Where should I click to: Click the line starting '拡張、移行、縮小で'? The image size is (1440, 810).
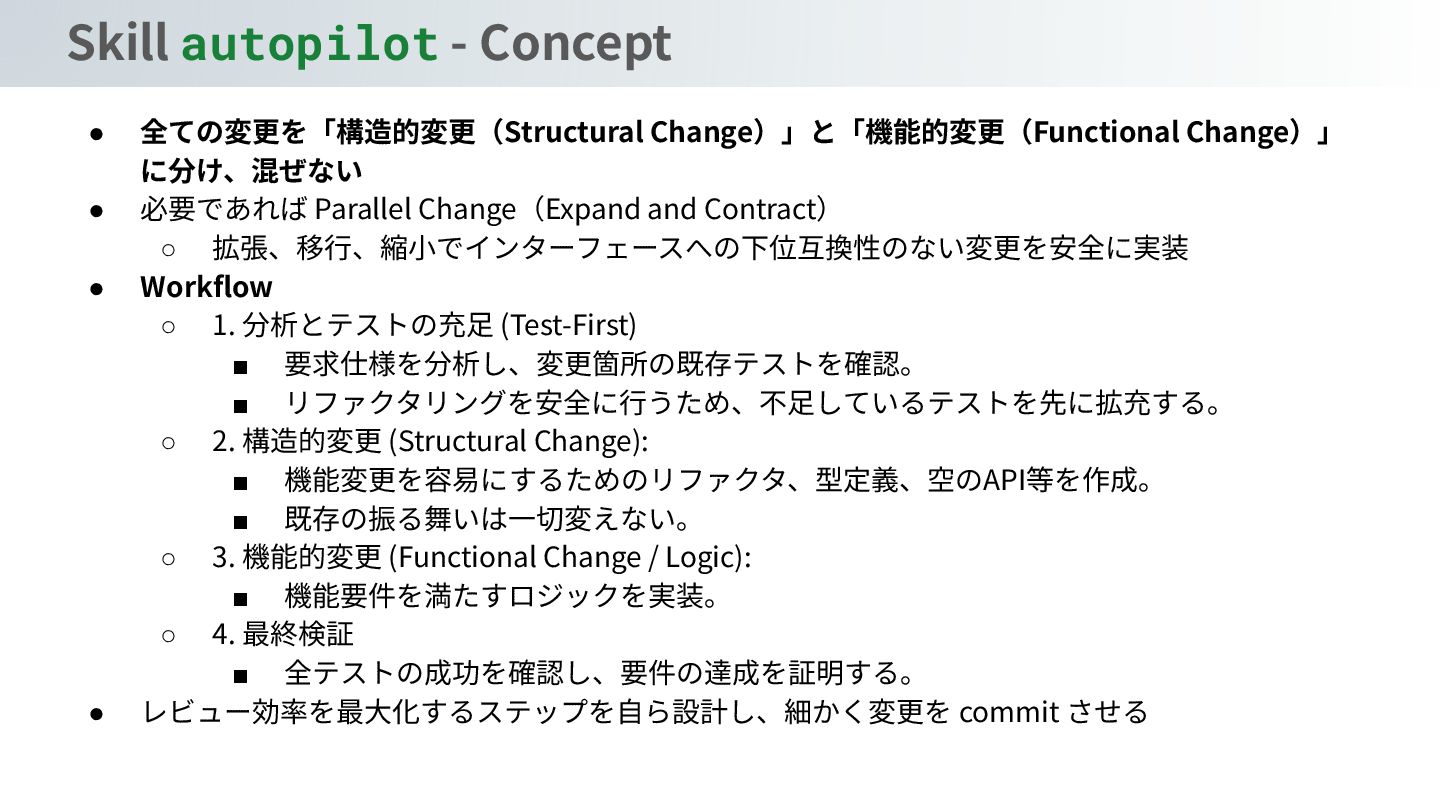pos(700,248)
